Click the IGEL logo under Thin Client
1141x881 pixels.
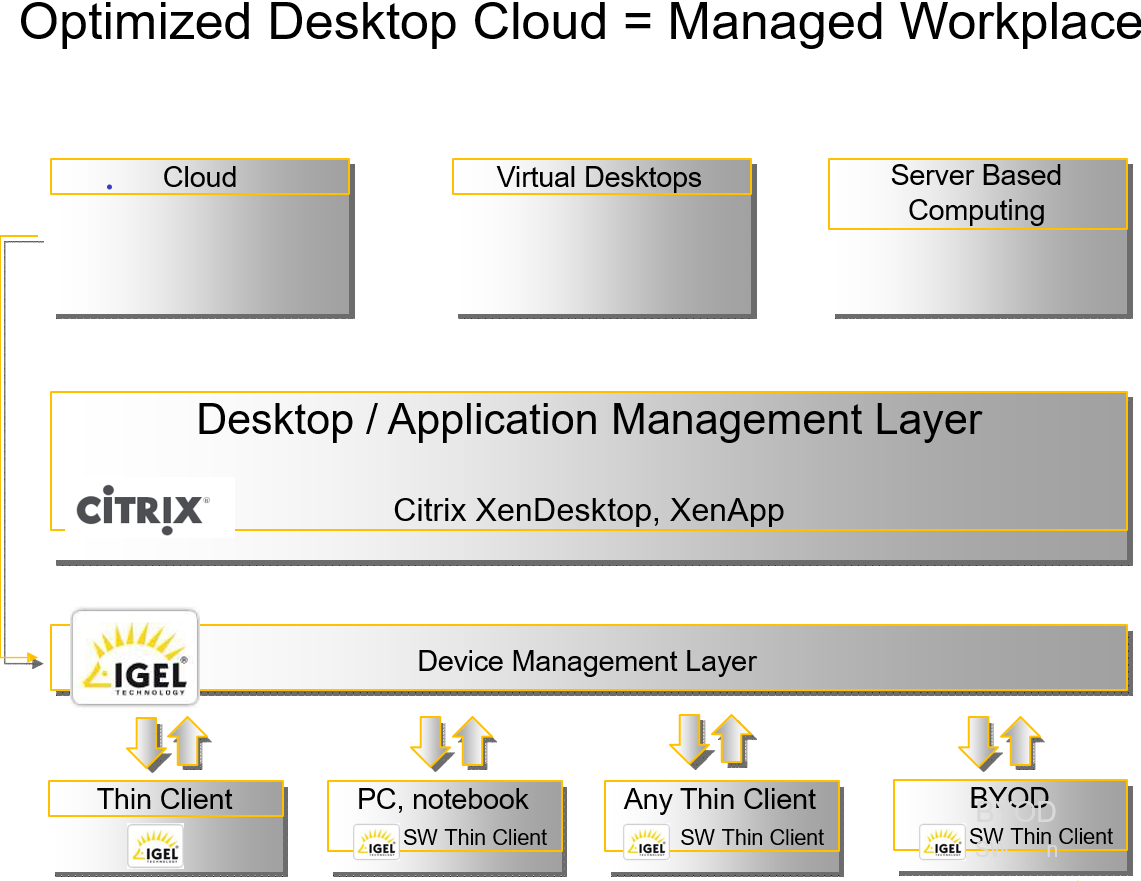pyautogui.click(x=156, y=845)
